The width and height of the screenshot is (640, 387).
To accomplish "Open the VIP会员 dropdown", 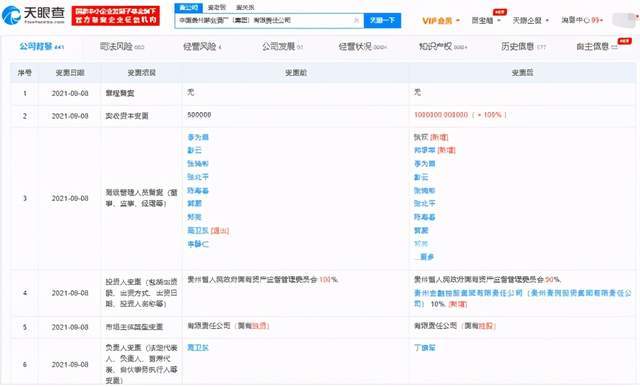I will (x=441, y=20).
